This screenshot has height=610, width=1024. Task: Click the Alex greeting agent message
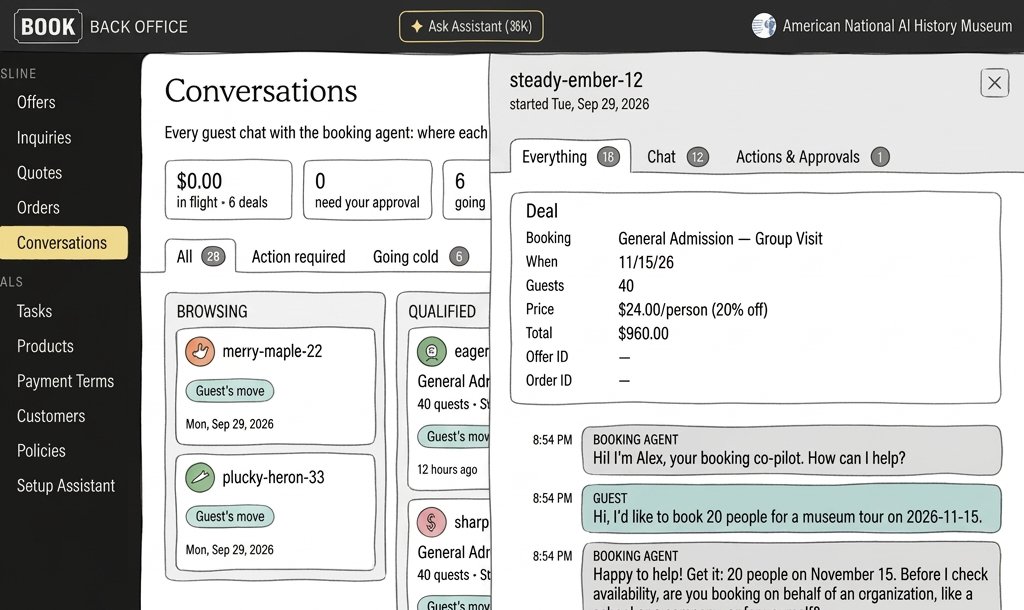pyautogui.click(x=792, y=450)
